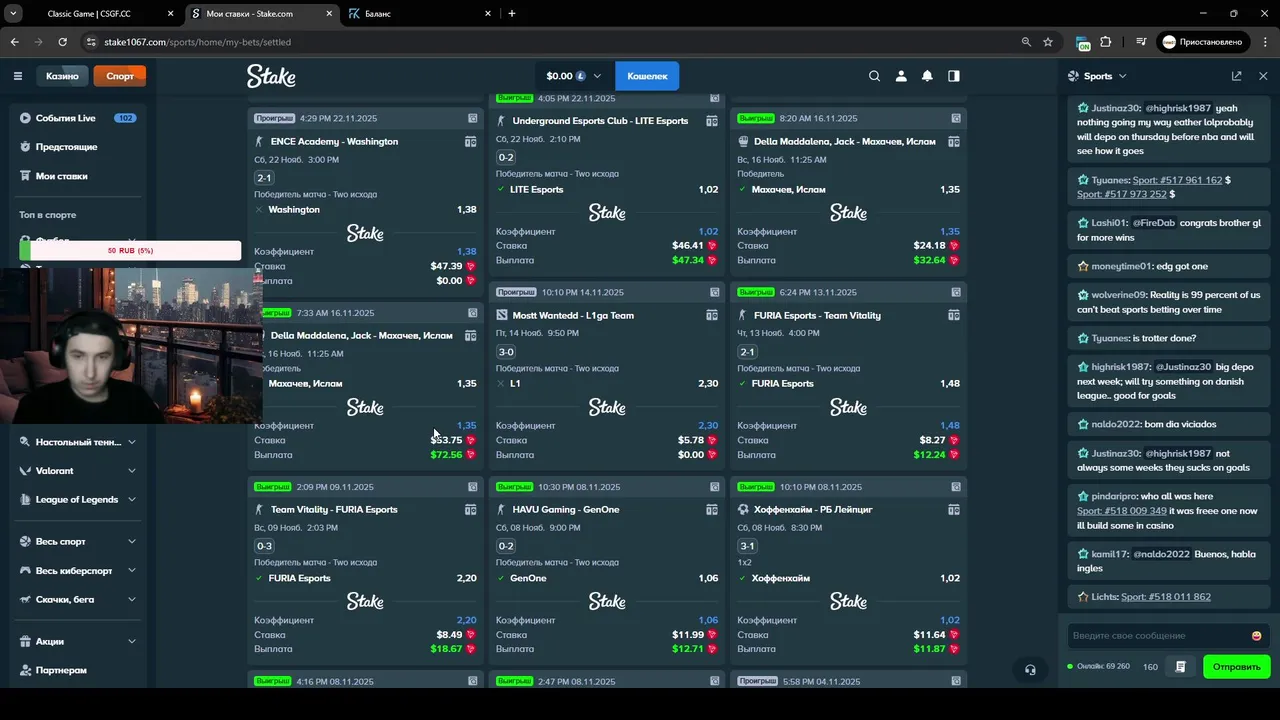Click the @naldo2022 mention in chat
The height and width of the screenshot is (720, 1280).
click(x=1161, y=554)
